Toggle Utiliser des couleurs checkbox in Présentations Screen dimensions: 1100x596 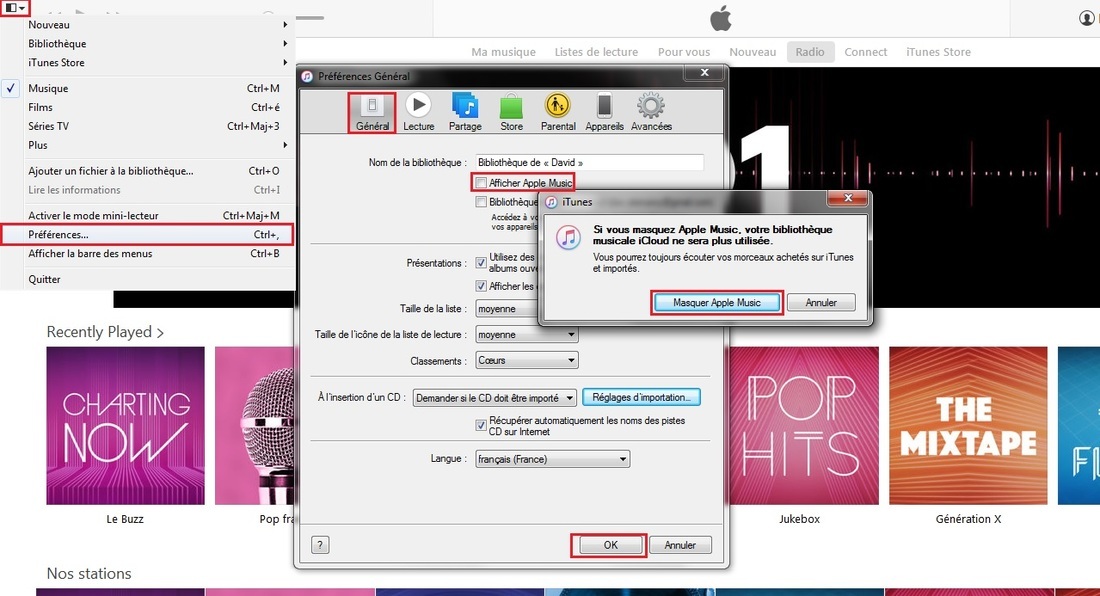click(481, 263)
